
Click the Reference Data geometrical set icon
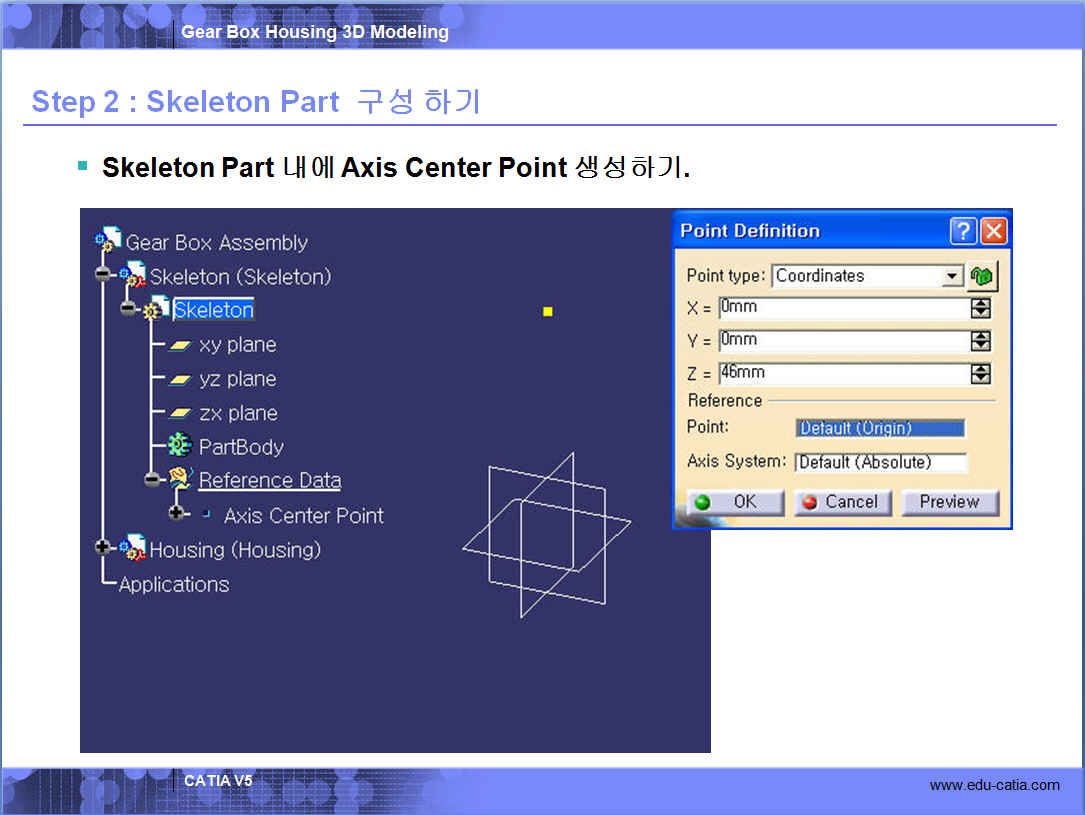click(181, 480)
